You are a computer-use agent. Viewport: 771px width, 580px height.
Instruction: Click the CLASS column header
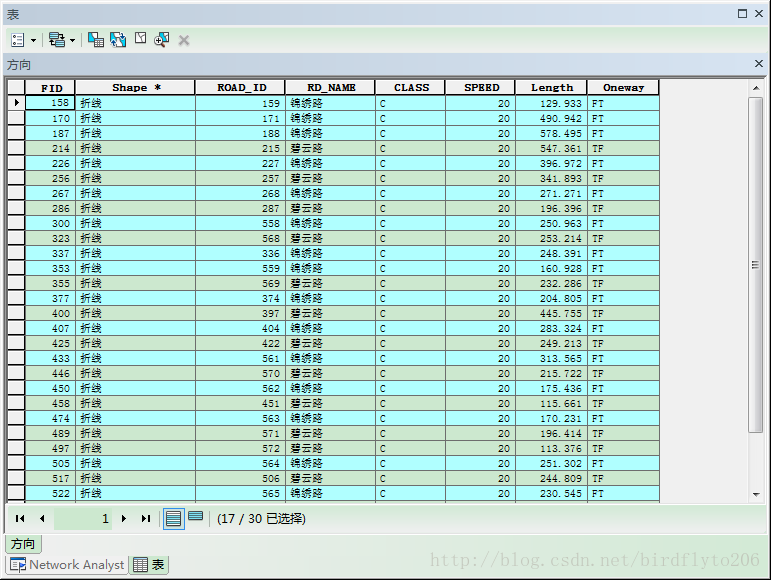coord(410,87)
